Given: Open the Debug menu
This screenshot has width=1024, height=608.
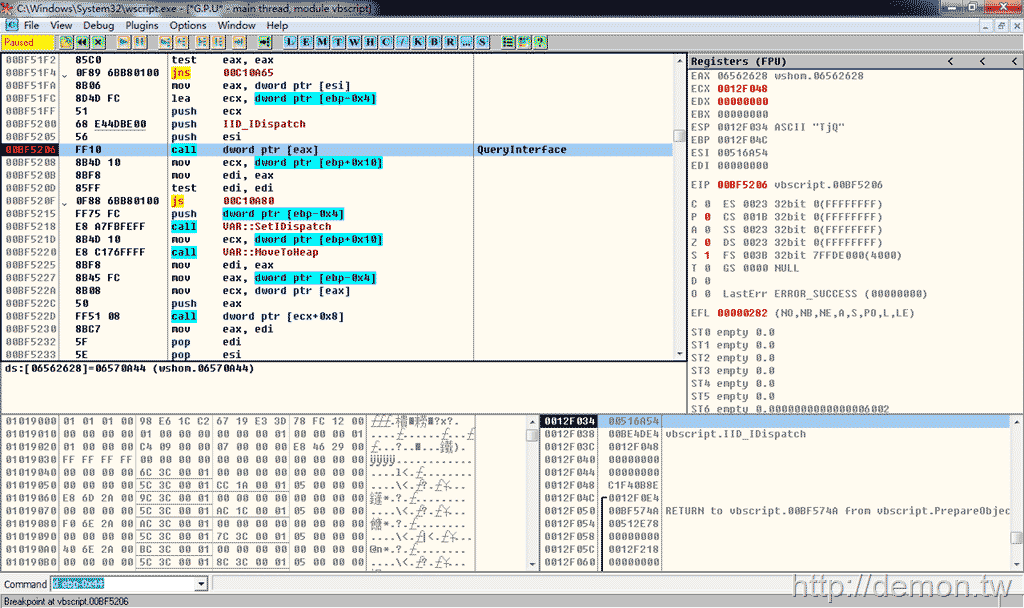Looking at the screenshot, I should click(x=99, y=25).
